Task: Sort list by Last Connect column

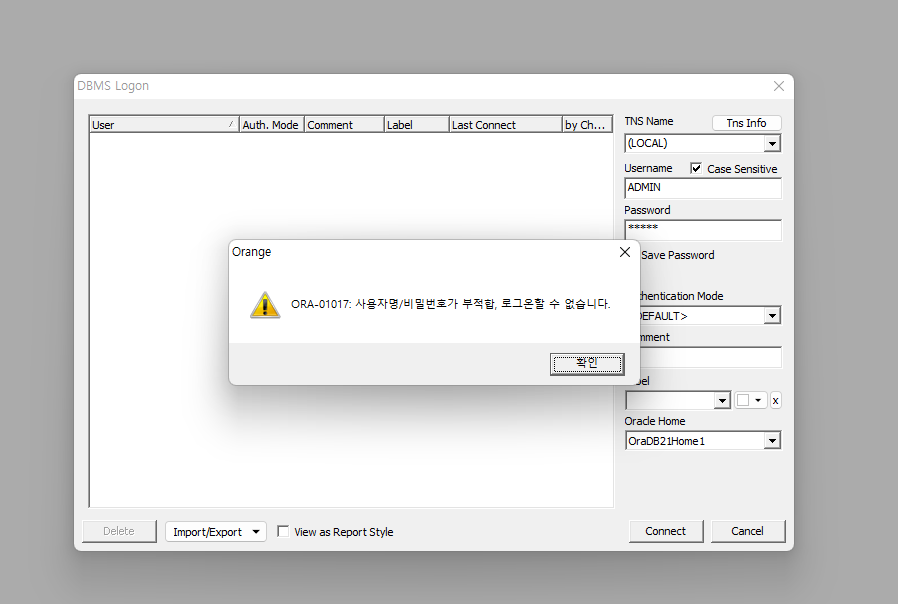Action: coord(504,125)
